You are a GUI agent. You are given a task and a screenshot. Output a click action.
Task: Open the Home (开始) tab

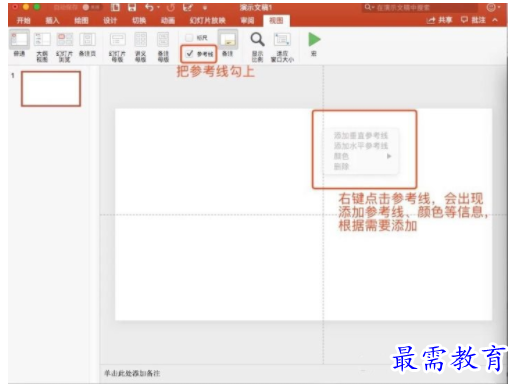click(23, 21)
